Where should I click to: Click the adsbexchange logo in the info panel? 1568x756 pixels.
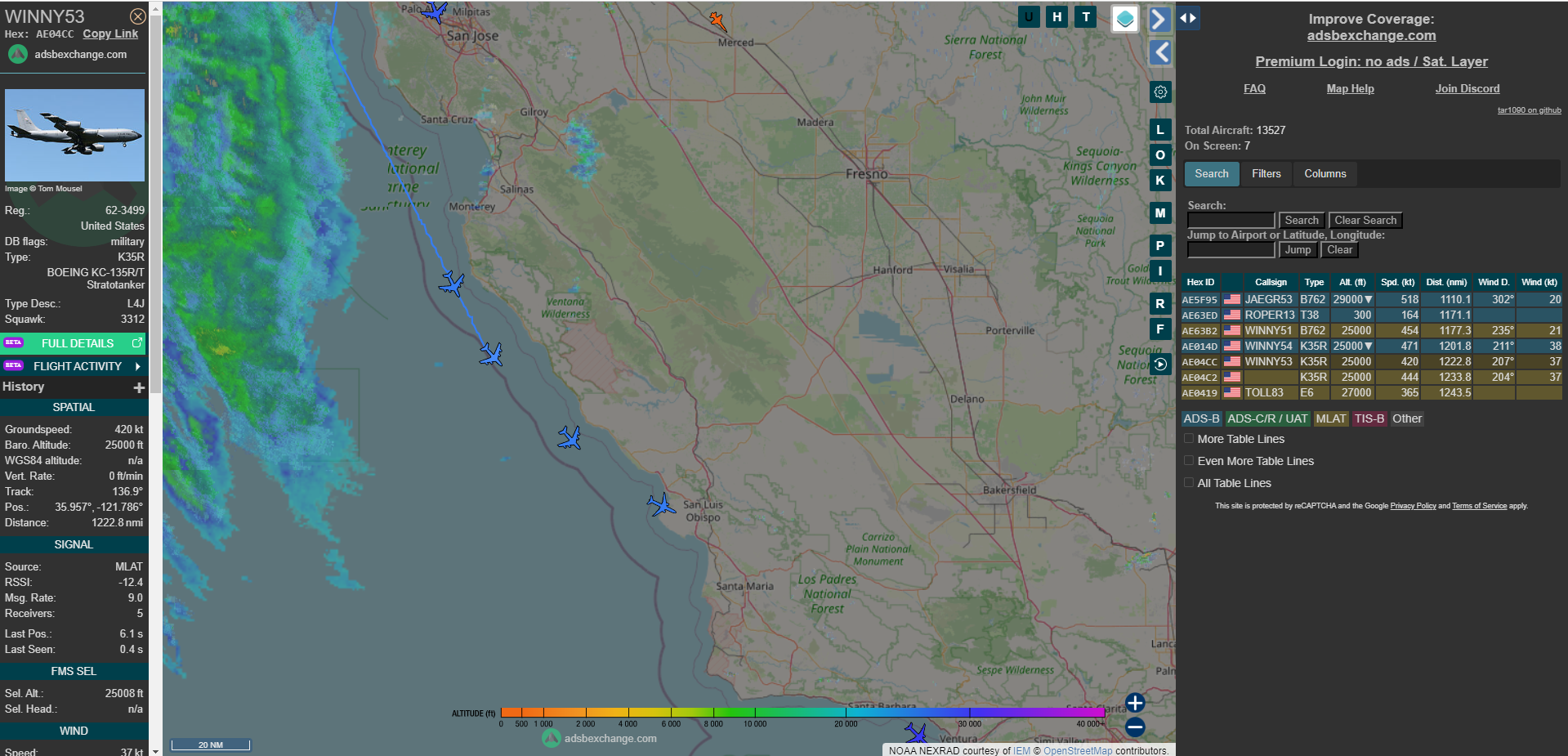pos(18,55)
